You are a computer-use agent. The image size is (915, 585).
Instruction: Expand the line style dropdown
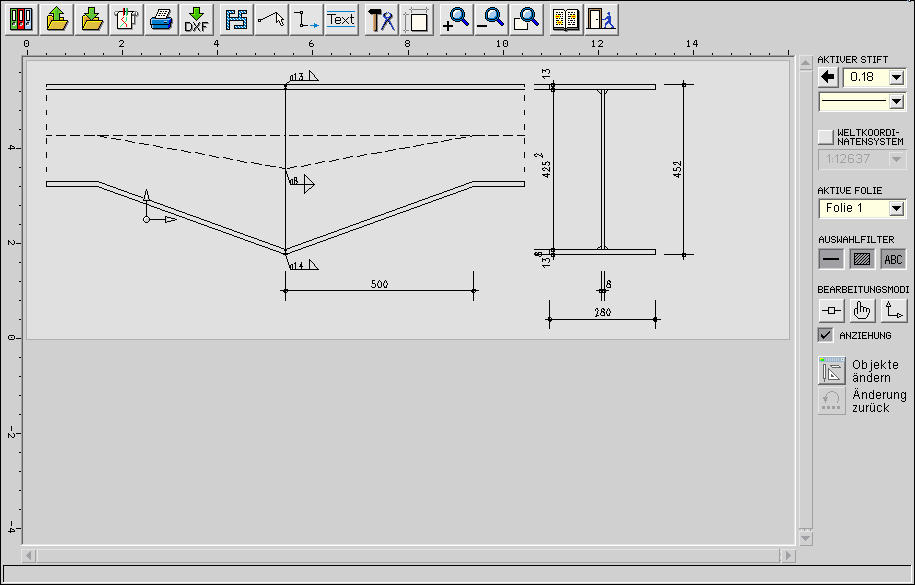tap(896, 101)
